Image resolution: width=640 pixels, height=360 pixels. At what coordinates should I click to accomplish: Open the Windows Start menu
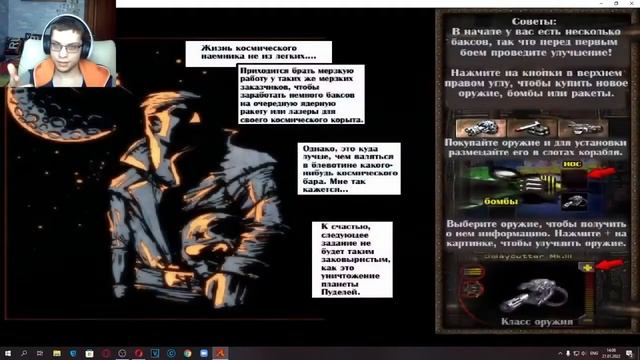7,353
